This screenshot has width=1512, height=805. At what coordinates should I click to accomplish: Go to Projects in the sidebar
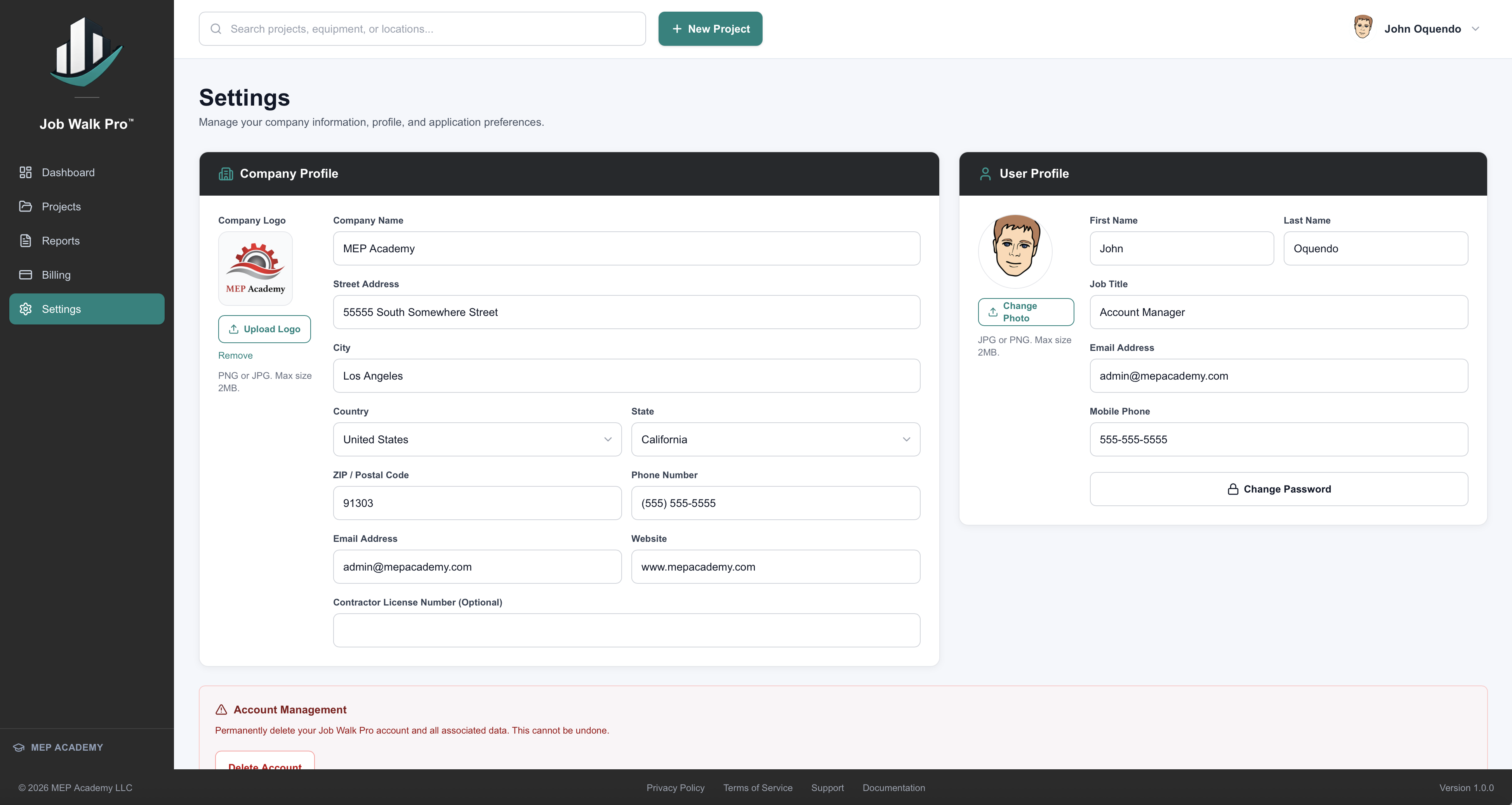[x=87, y=206]
